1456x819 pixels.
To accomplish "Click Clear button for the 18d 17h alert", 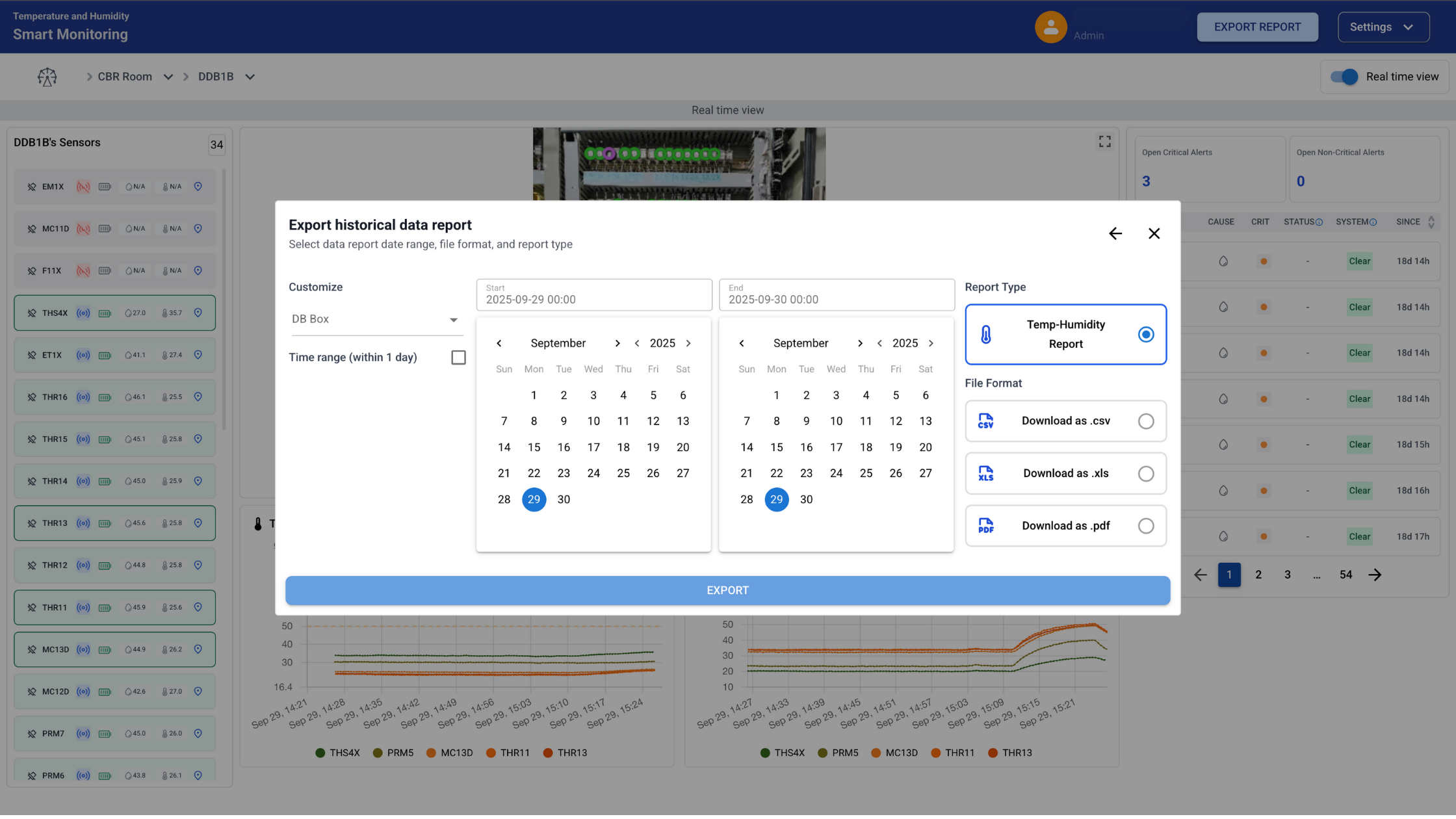I will point(1359,536).
